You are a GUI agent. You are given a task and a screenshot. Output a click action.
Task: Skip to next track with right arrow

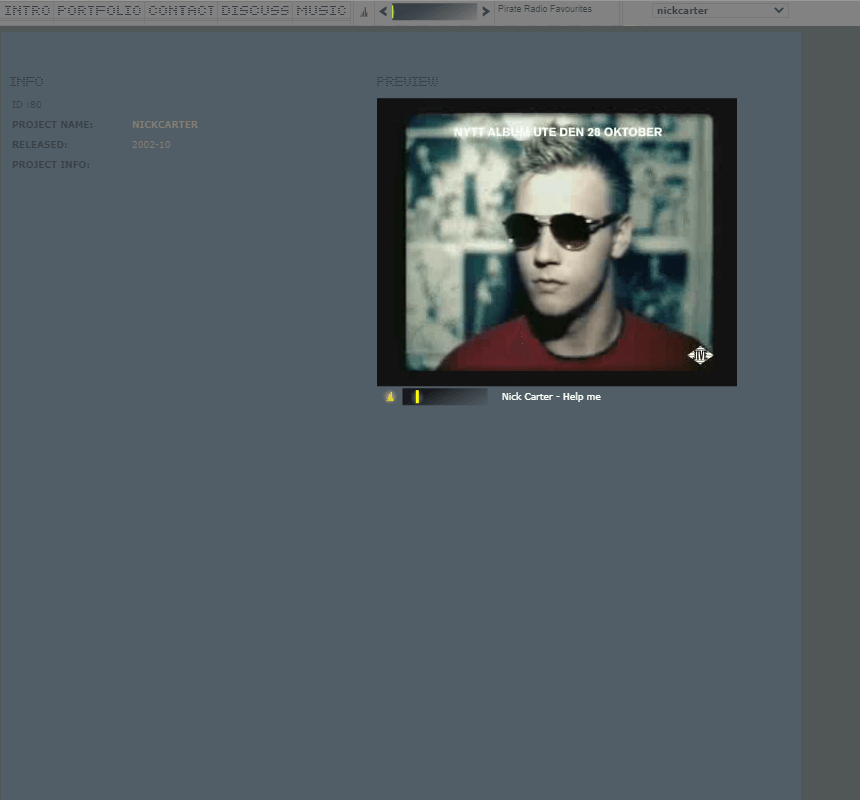[485, 11]
